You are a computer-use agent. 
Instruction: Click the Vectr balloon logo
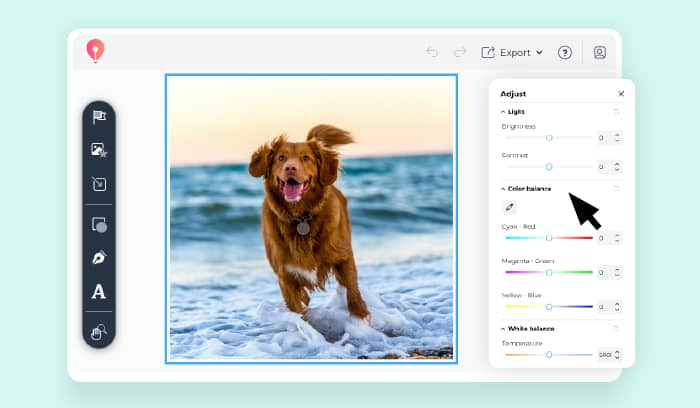pyautogui.click(x=95, y=50)
